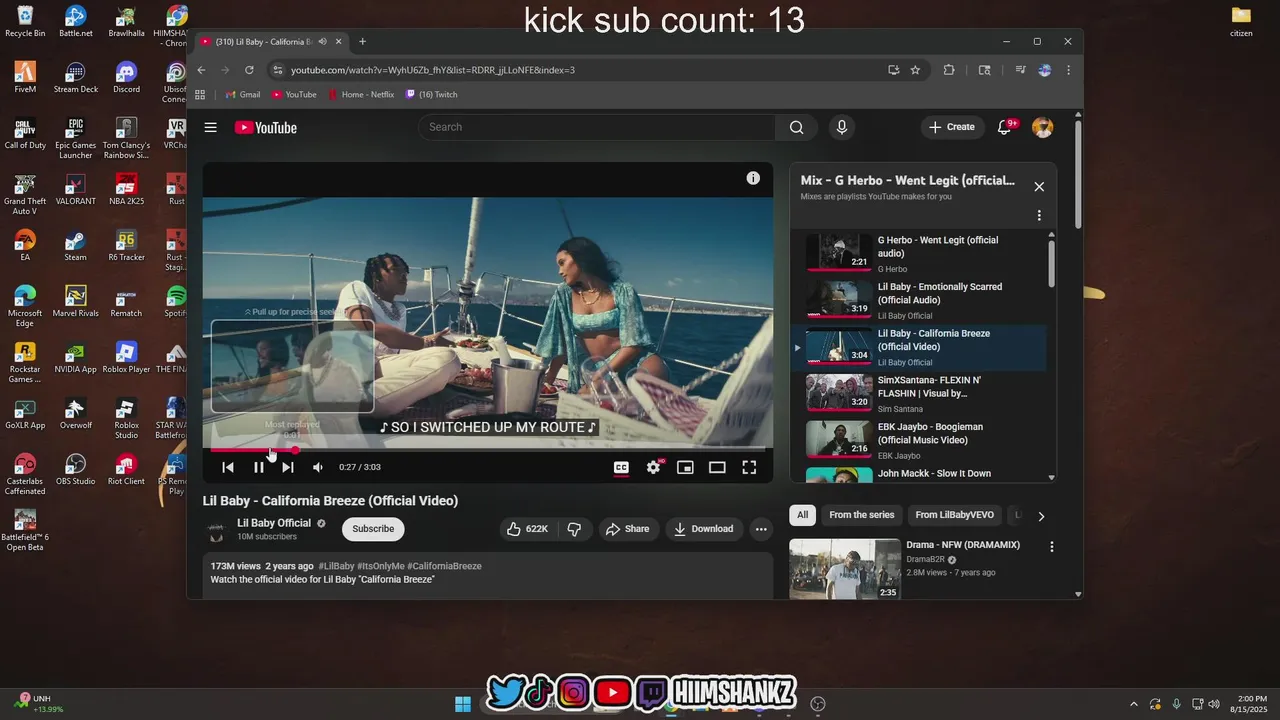Open Lil Baby Official channel name
This screenshot has width=1280, height=720.
(x=274, y=523)
